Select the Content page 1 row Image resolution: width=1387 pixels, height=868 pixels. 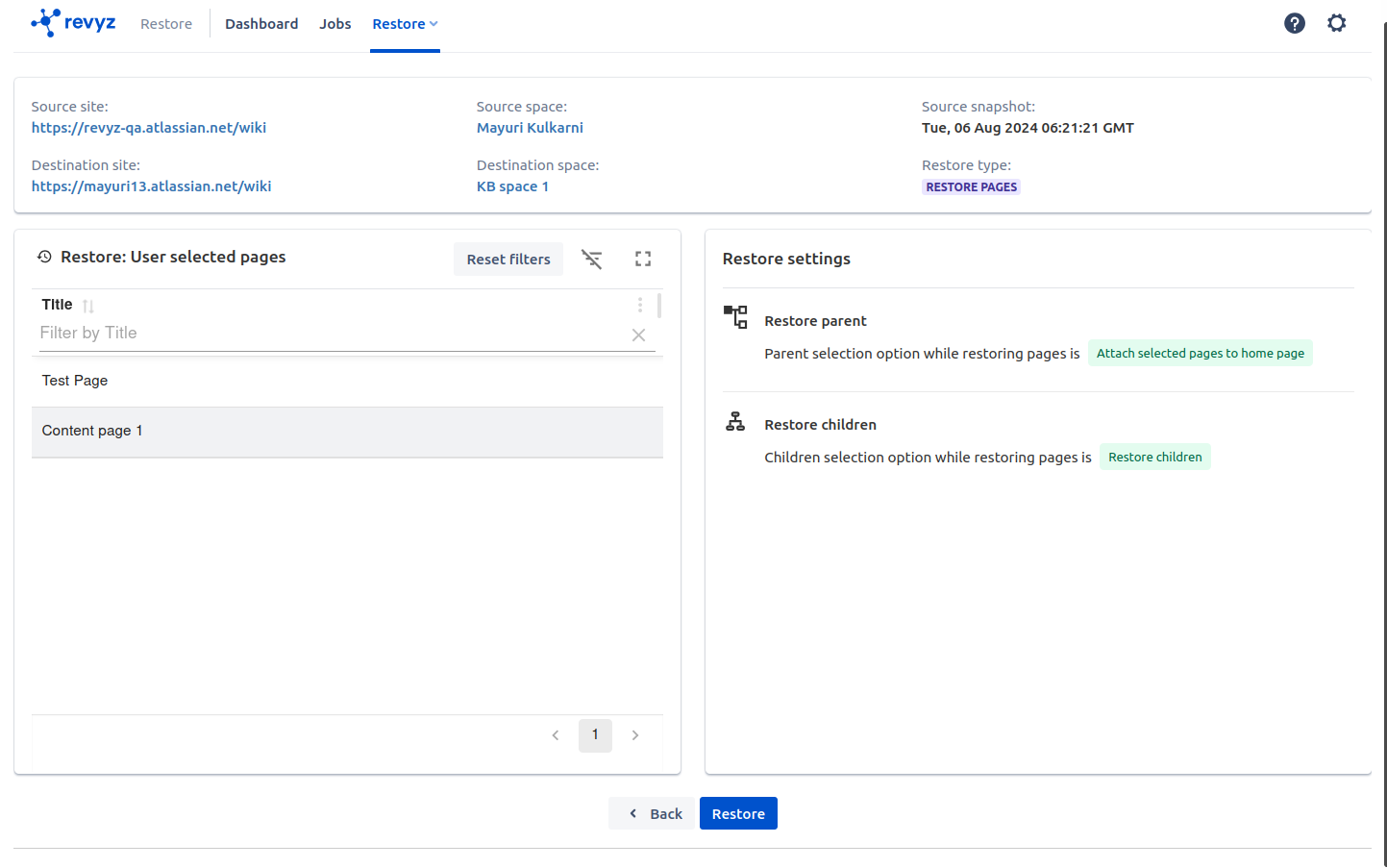click(x=346, y=431)
